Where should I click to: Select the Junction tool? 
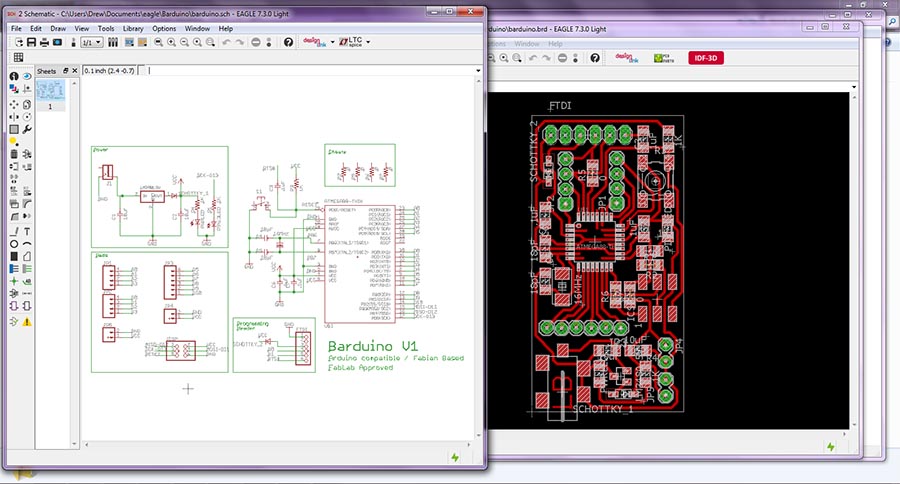(14, 281)
